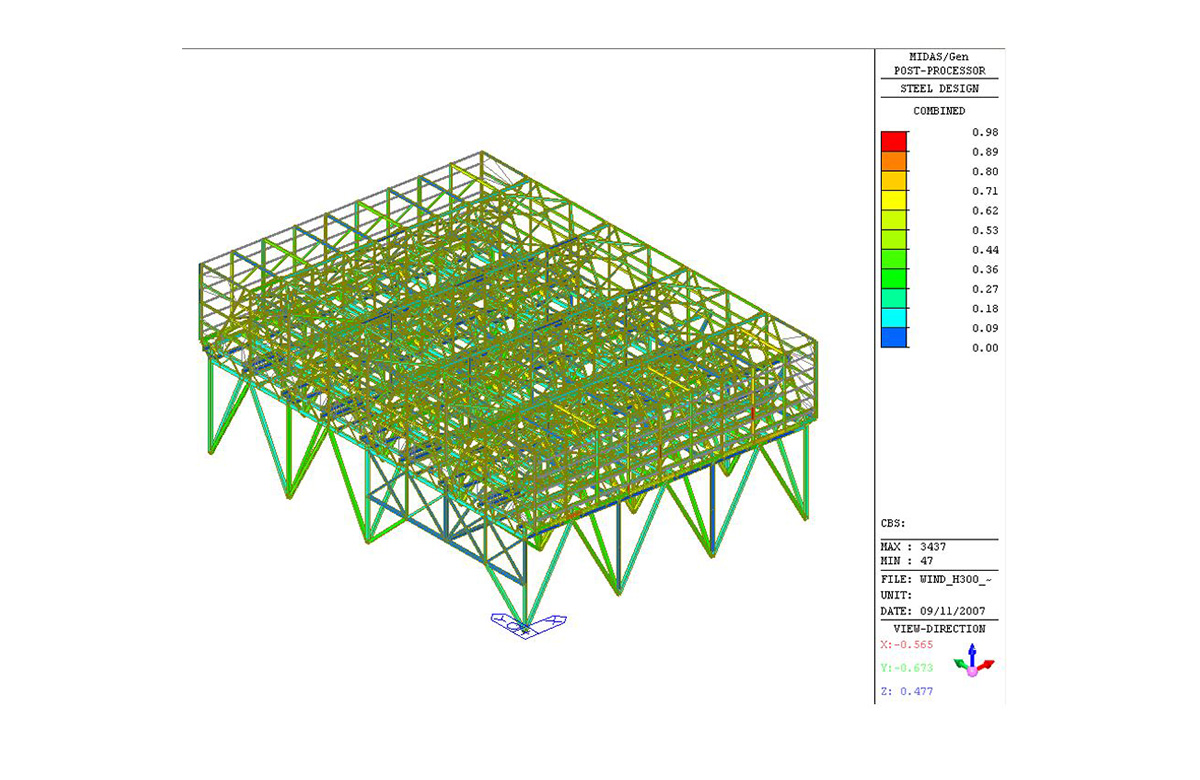Image resolution: width=1200 pixels, height=780 pixels.
Task: Click the POST-PROCESSOR label
Action: (939, 71)
